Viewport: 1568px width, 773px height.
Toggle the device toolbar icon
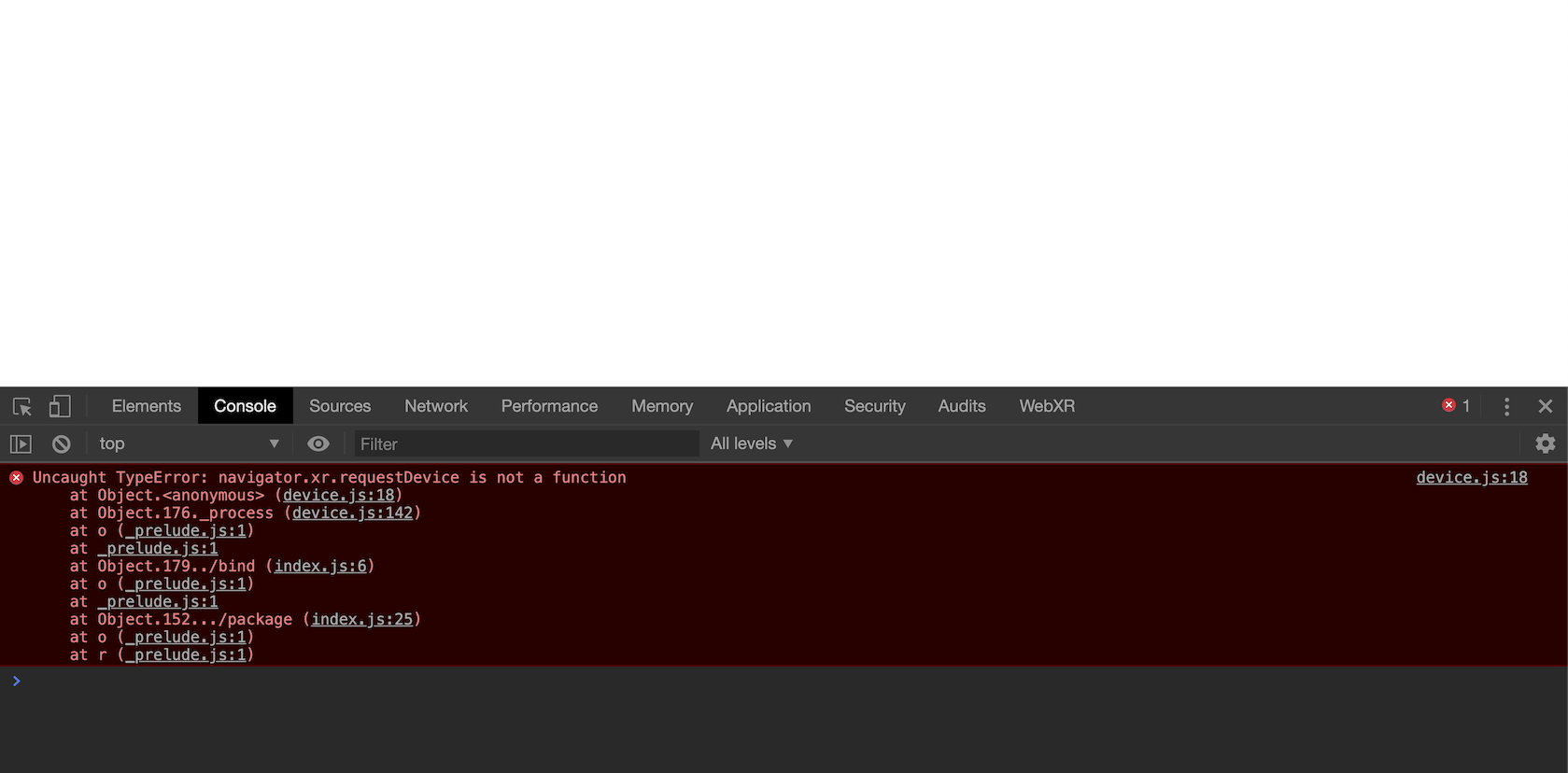[60, 406]
